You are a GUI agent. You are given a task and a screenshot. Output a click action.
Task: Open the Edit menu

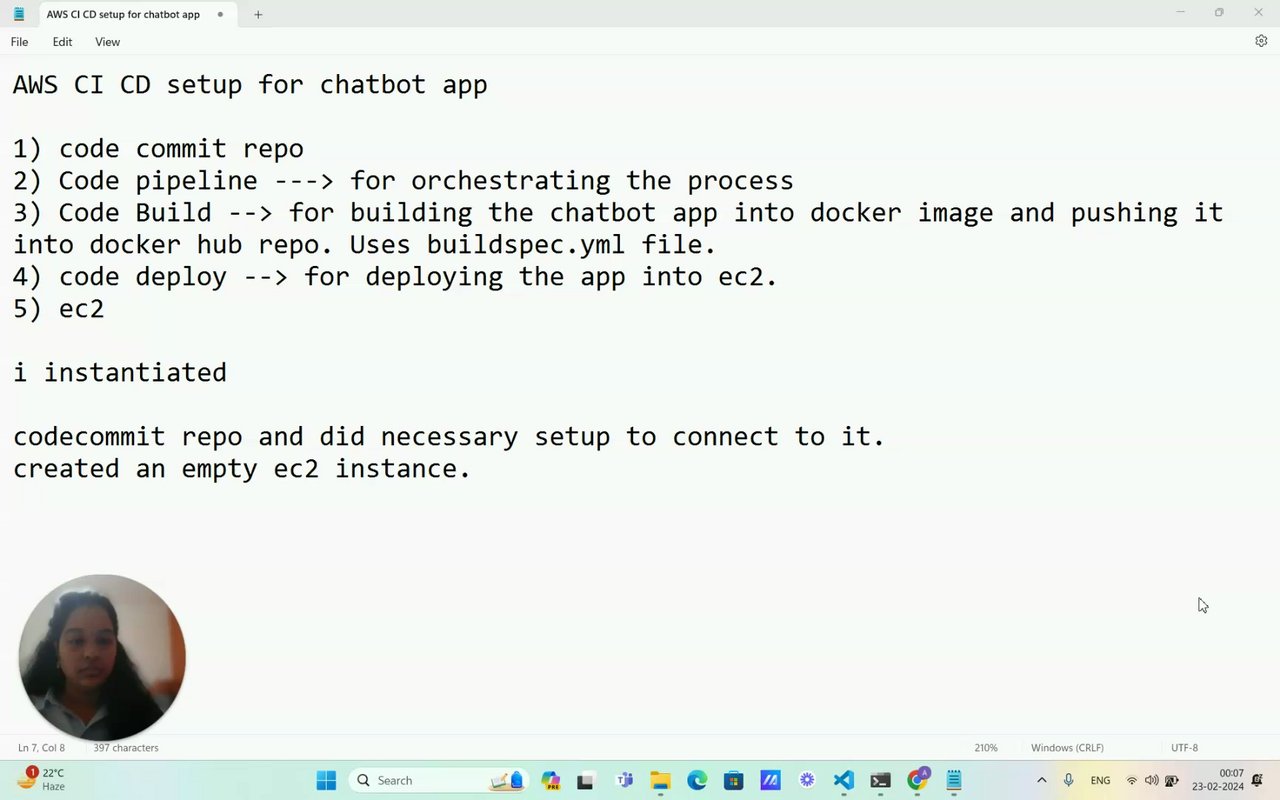pyautogui.click(x=62, y=42)
